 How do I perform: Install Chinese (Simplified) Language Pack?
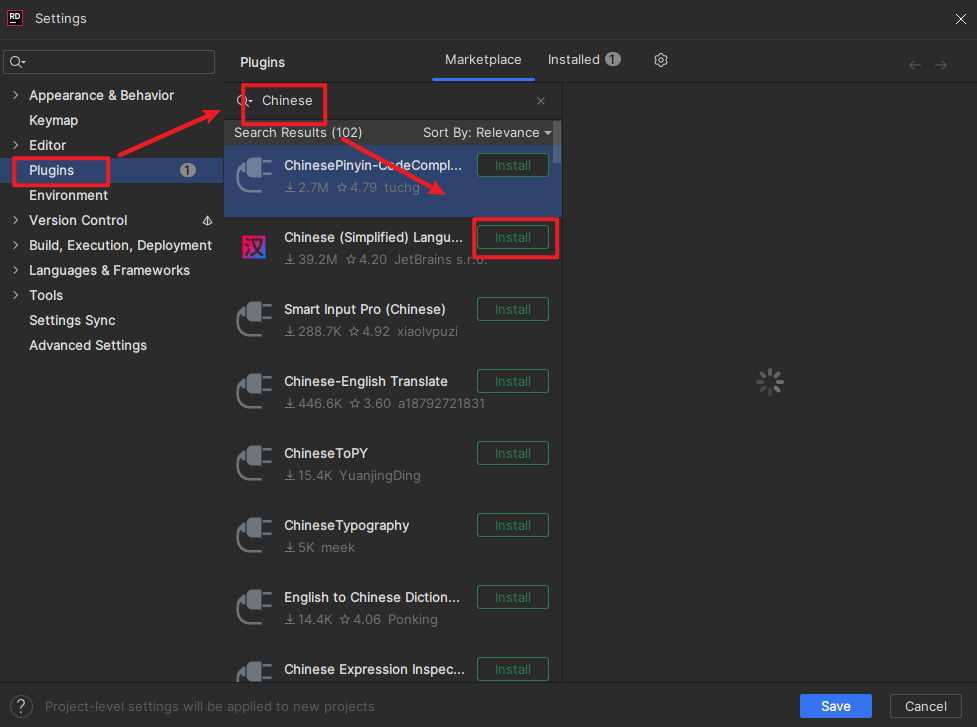click(x=513, y=237)
